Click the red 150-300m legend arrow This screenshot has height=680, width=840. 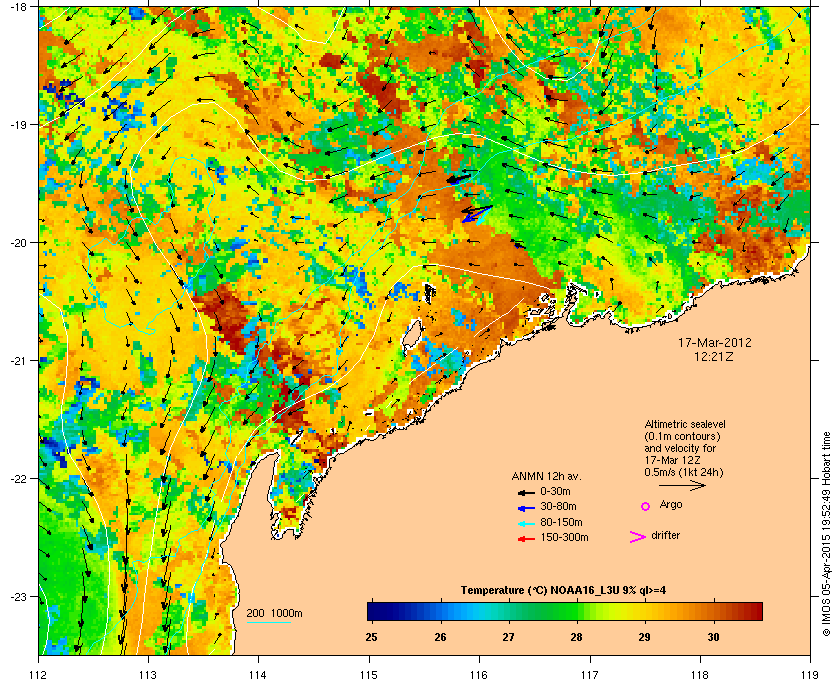pyautogui.click(x=527, y=539)
